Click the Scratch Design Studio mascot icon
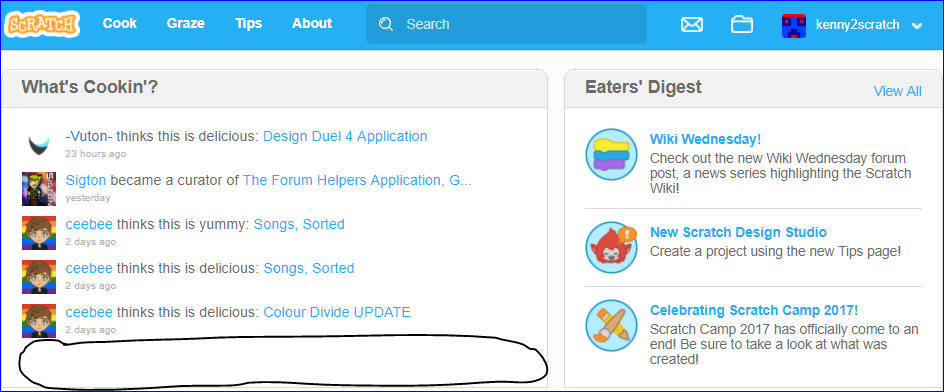Screen dimensions: 944x392 [611, 247]
